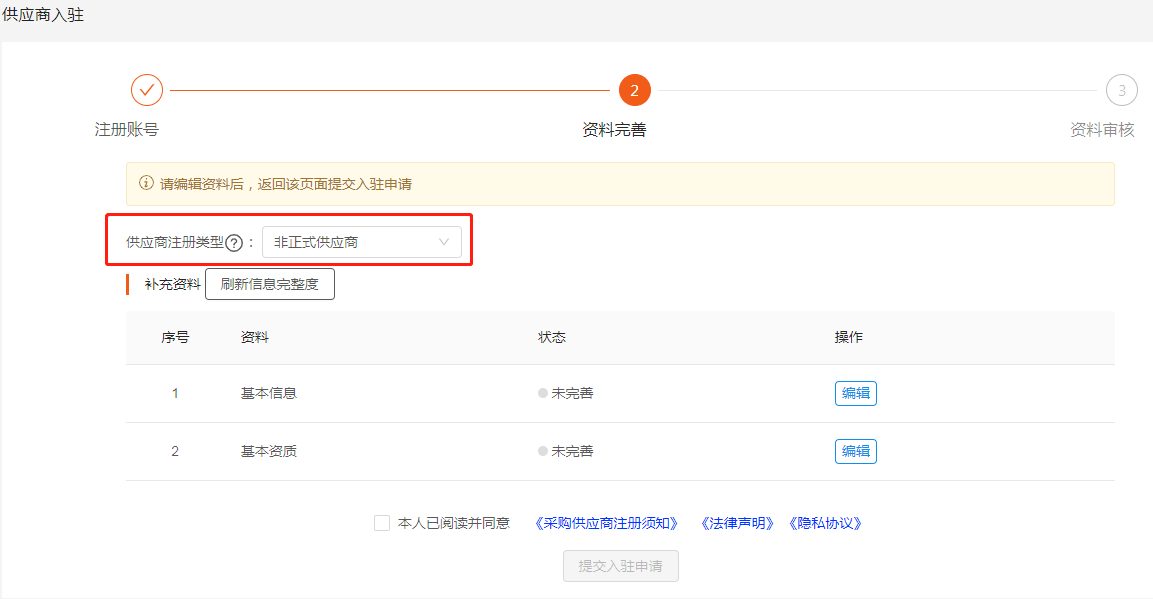The width and height of the screenshot is (1153, 599).
Task: Click the 序号 column header
Action: (x=175, y=337)
